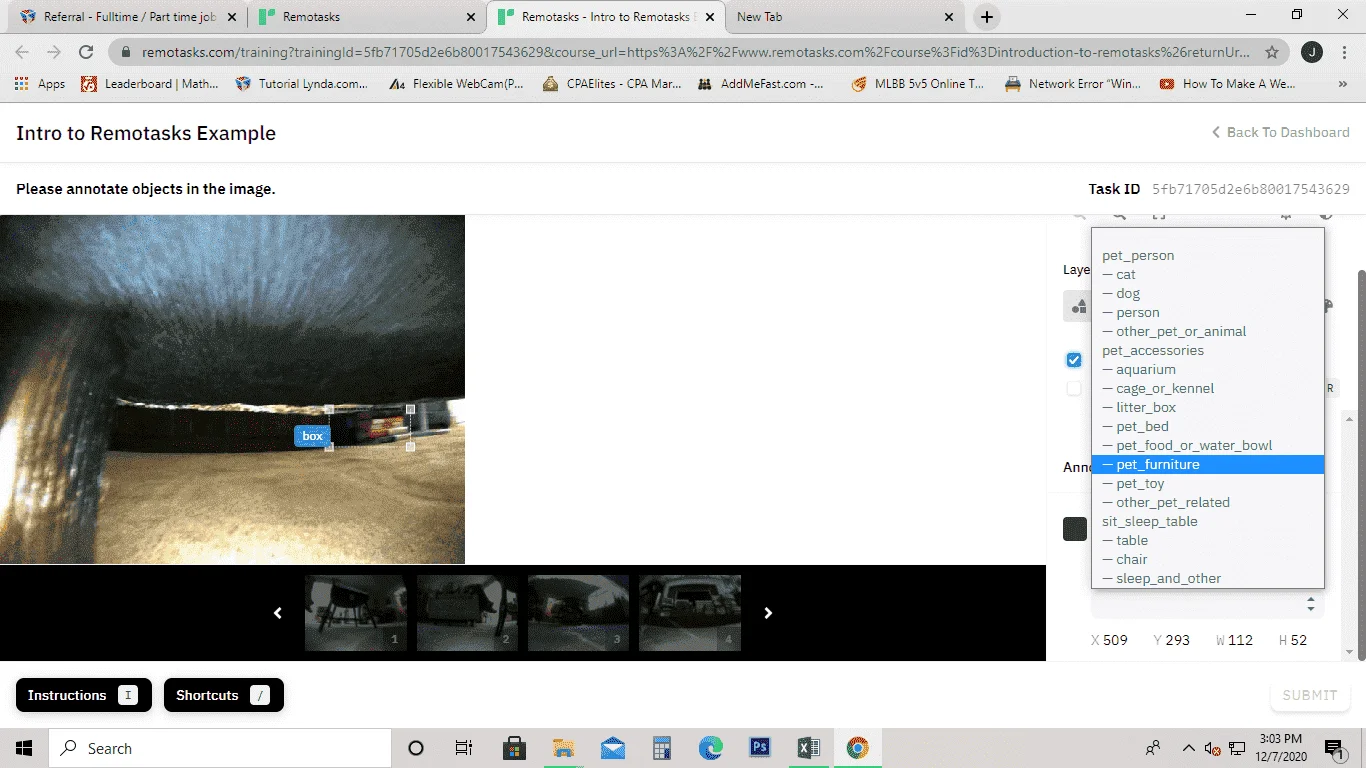Uncheck the checked layer checkbox
The height and width of the screenshot is (768, 1366).
coord(1074,360)
